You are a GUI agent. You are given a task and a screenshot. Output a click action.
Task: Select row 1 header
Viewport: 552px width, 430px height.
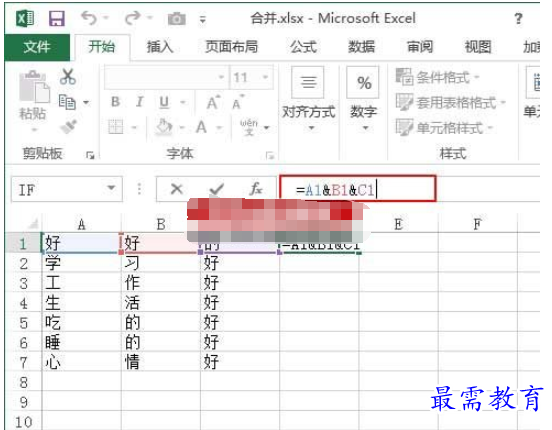click(x=23, y=243)
